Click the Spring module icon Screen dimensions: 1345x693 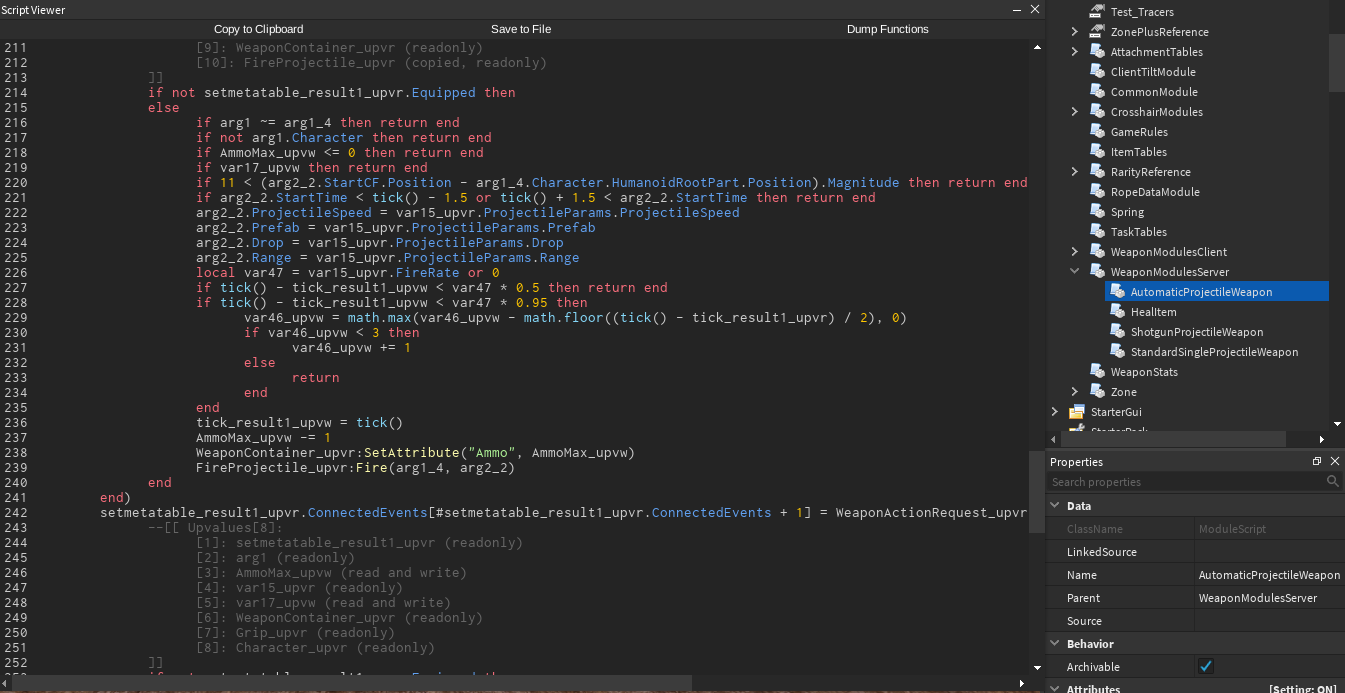(1096, 212)
